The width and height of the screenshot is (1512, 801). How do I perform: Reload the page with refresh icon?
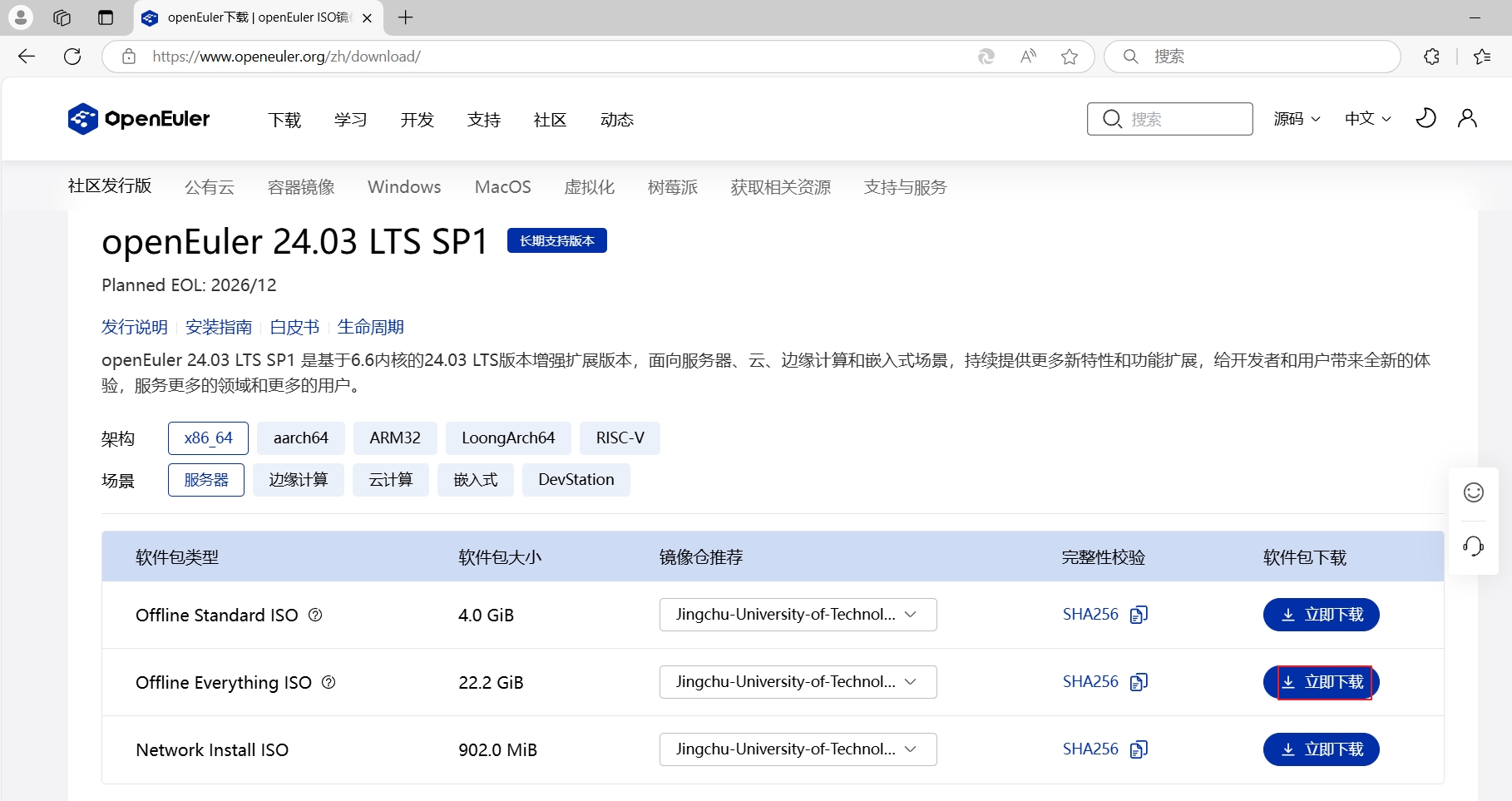click(x=72, y=57)
